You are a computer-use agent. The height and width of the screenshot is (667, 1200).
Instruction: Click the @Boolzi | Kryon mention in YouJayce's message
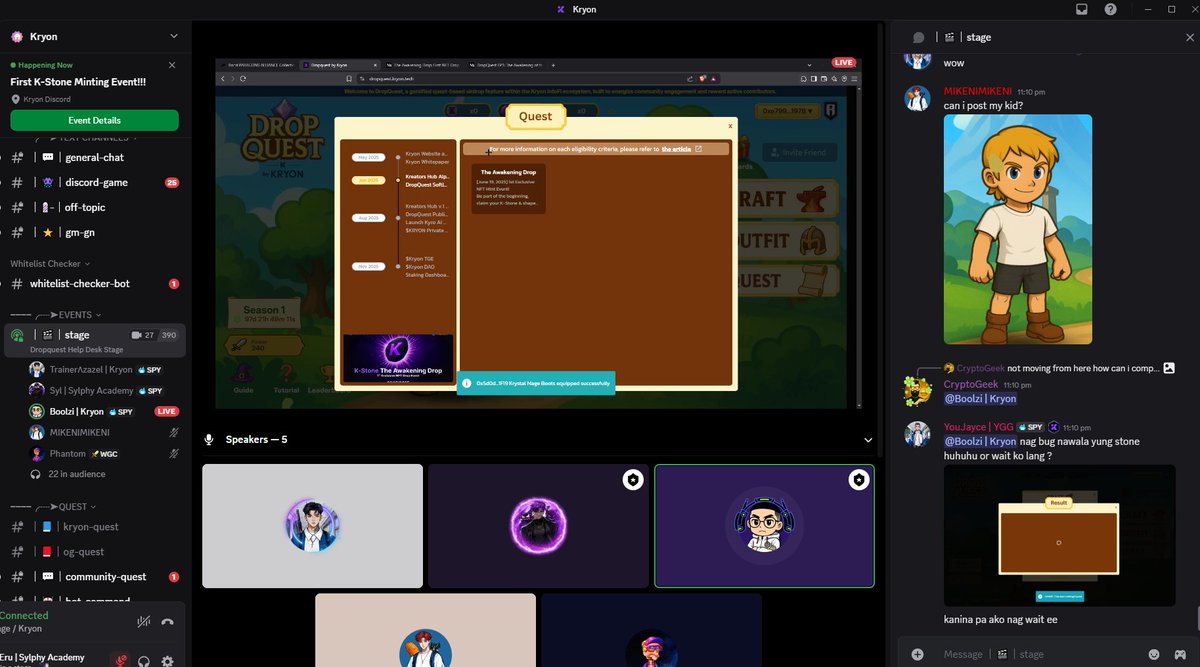coord(980,441)
